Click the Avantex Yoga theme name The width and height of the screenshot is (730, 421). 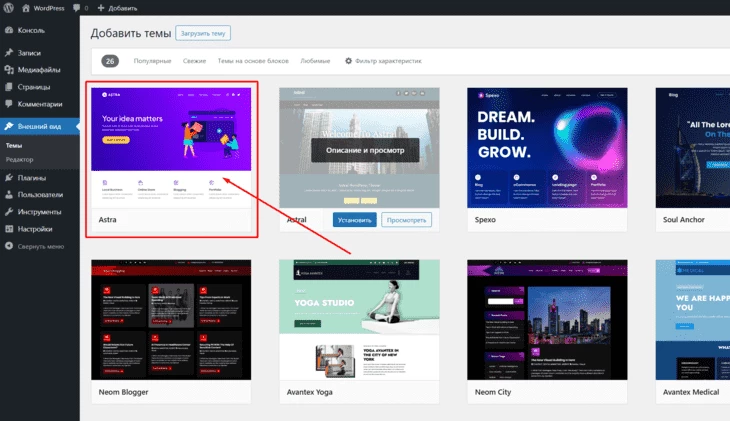[x=310, y=392]
